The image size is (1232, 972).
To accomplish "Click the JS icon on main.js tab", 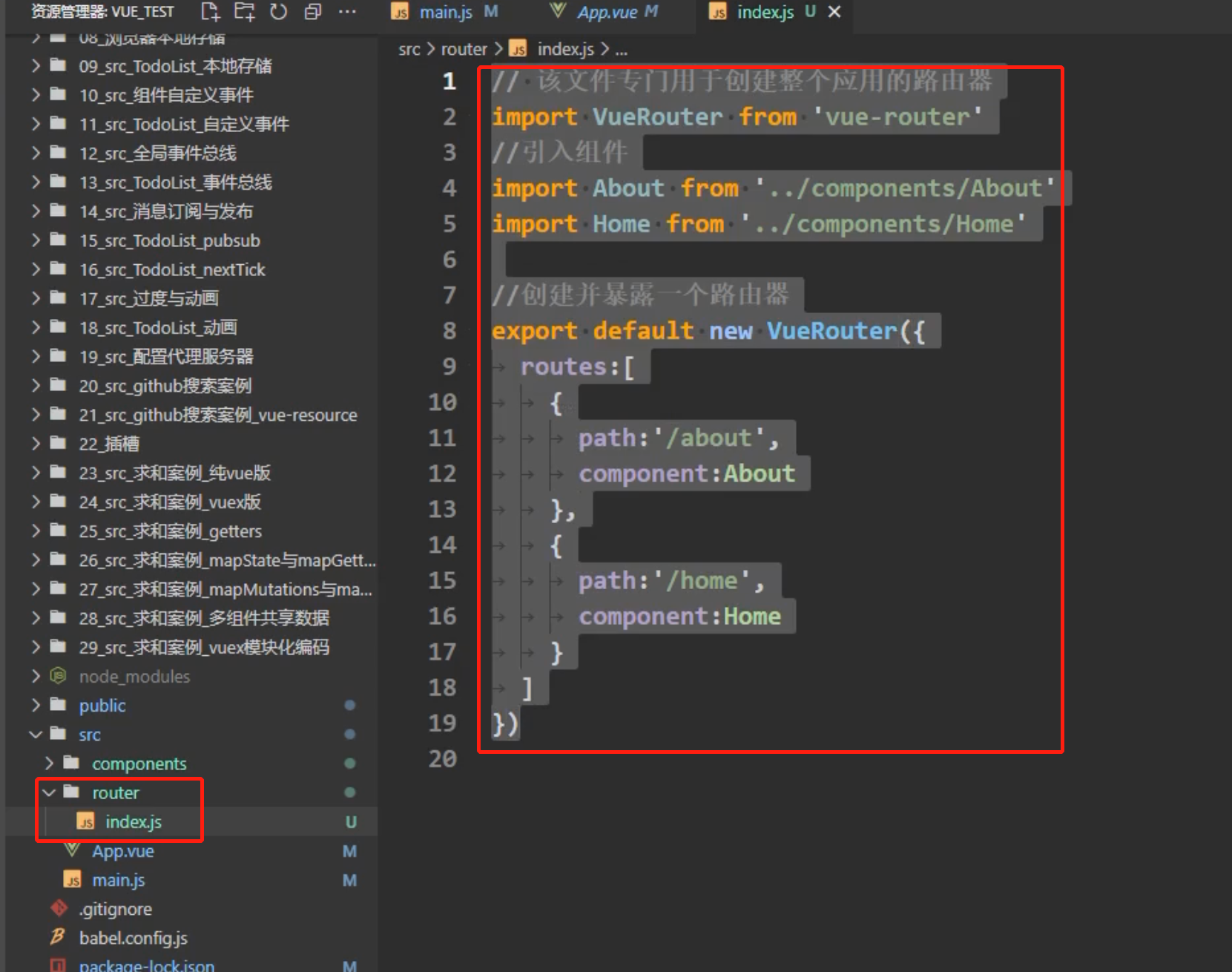I will (x=401, y=12).
